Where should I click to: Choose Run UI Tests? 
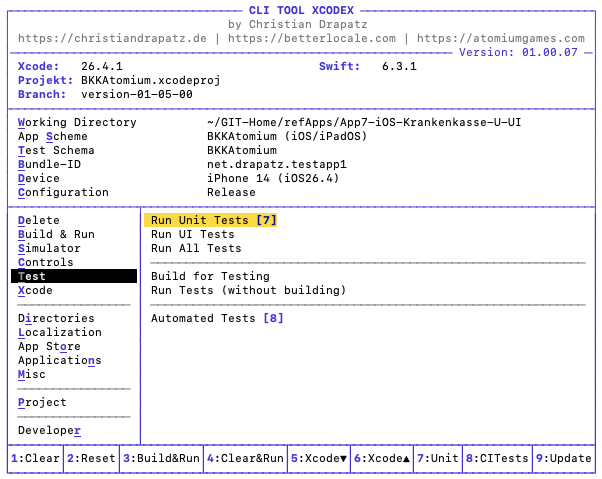tap(192, 234)
